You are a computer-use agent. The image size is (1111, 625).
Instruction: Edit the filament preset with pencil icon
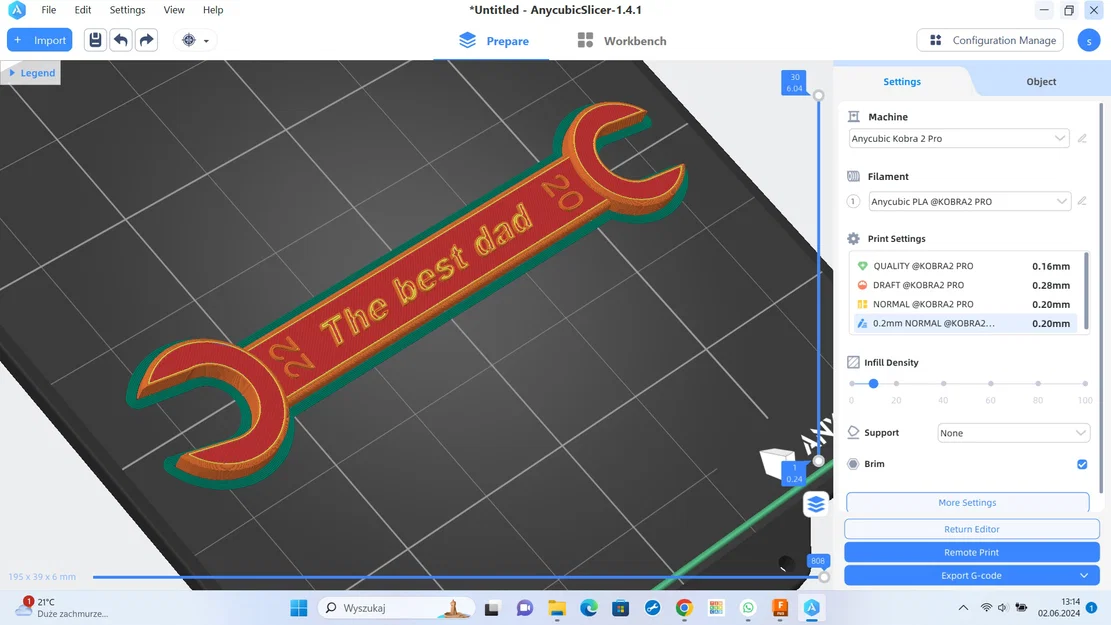coord(1082,201)
